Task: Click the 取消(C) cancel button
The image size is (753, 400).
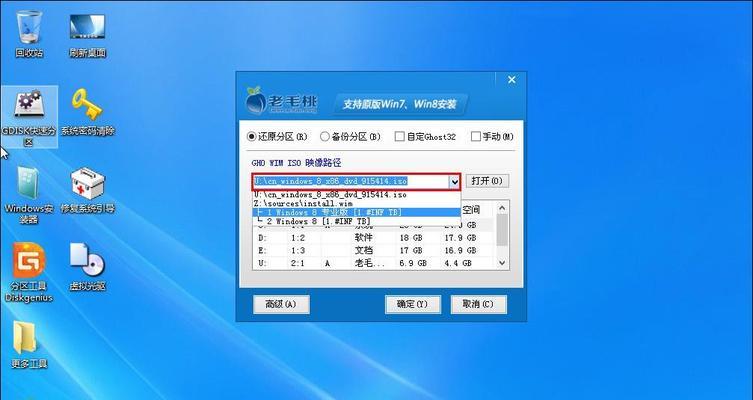Action: pyautogui.click(x=478, y=304)
